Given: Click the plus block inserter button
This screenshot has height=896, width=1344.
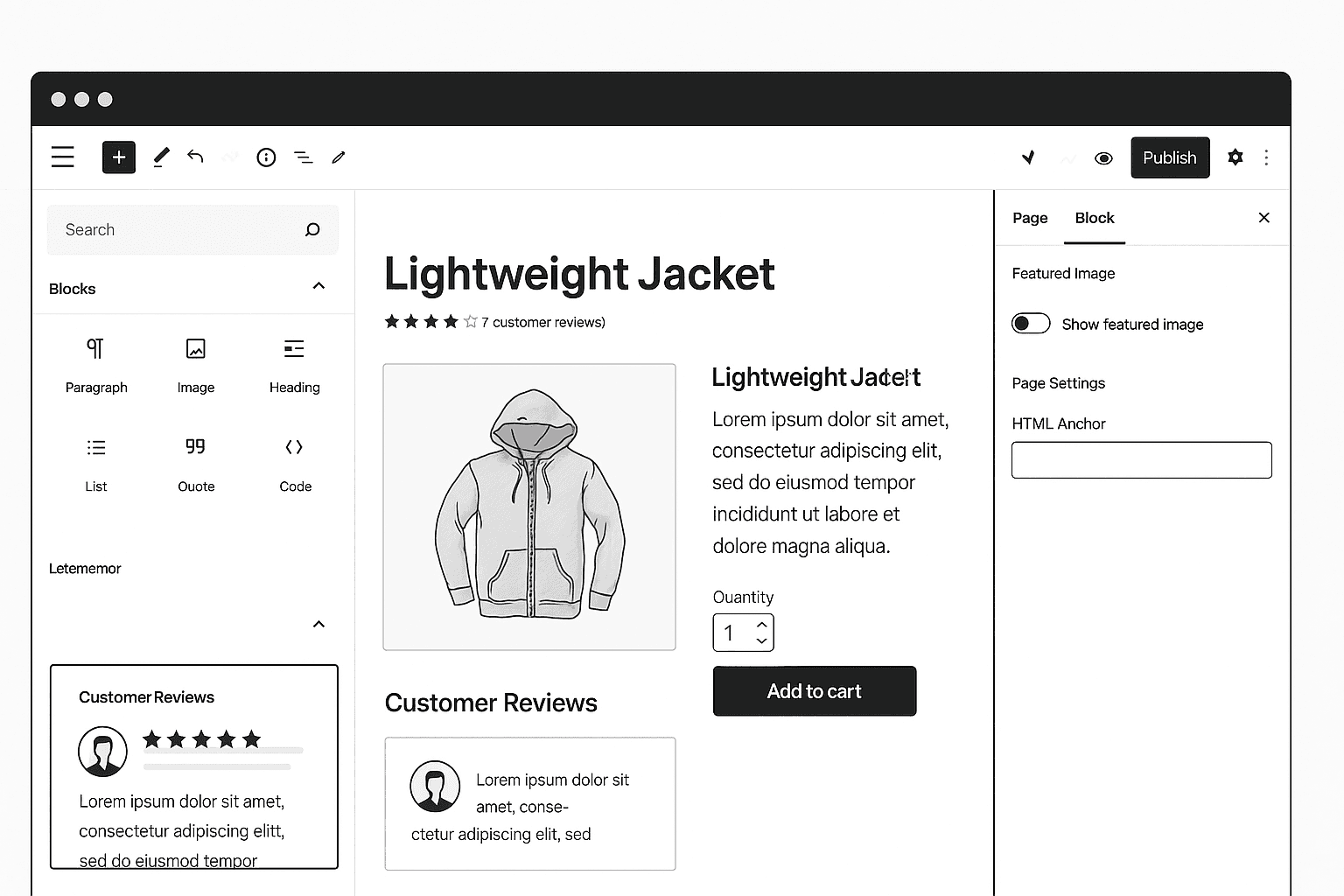Looking at the screenshot, I should click(119, 157).
